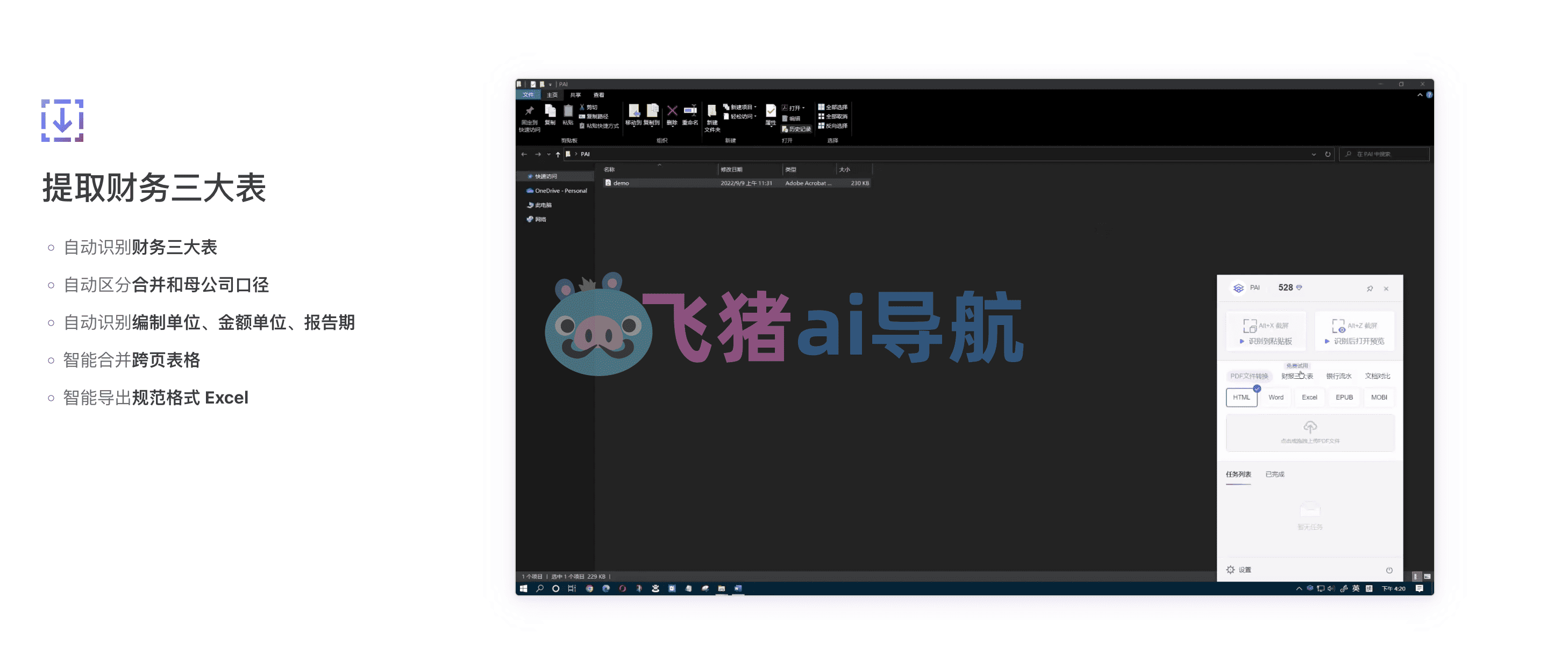Select the 文档对比 tab in PAI
Image resolution: width=1568 pixels, height=648 pixels.
pyautogui.click(x=1377, y=376)
